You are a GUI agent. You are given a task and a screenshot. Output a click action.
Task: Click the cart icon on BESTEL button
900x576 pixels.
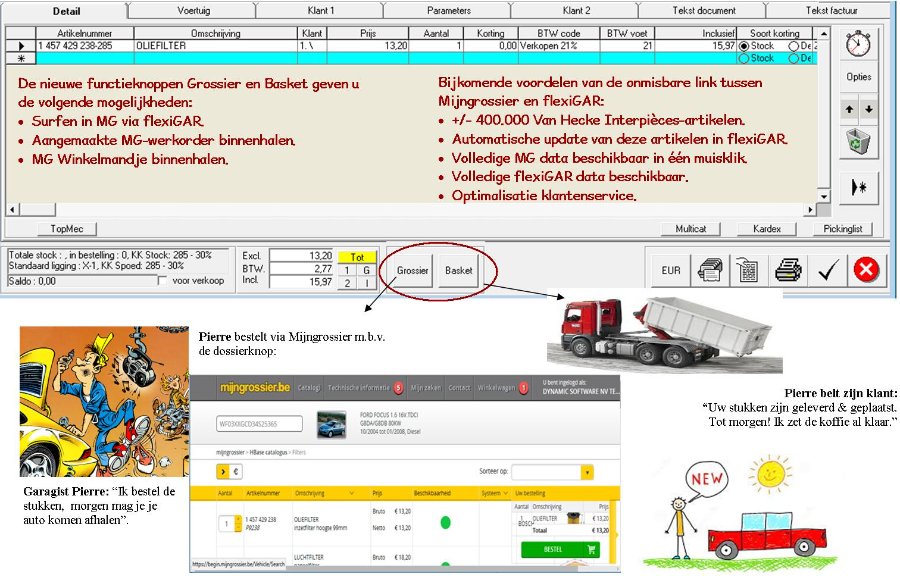pyautogui.click(x=591, y=550)
